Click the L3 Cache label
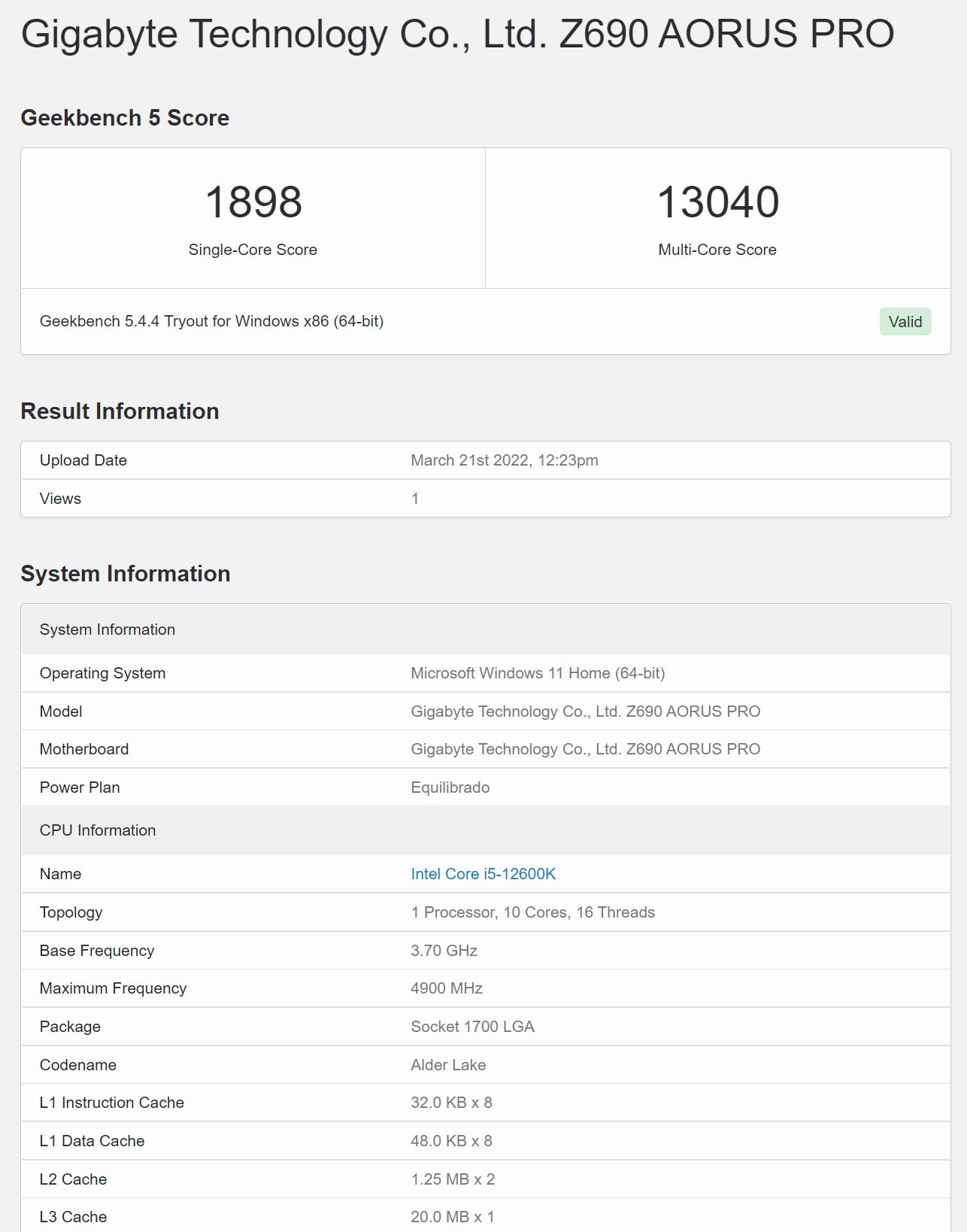Viewport: 967px width, 1232px height. pos(73,1217)
